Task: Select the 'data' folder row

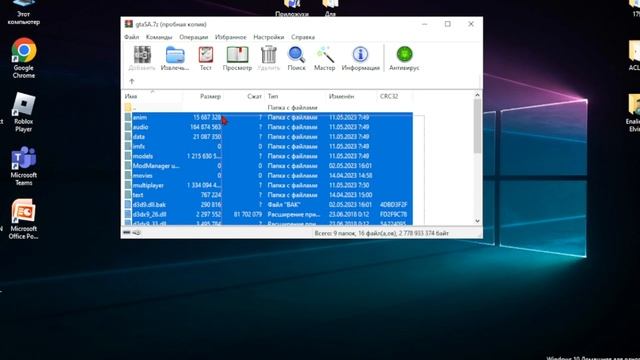Action: (x=268, y=137)
